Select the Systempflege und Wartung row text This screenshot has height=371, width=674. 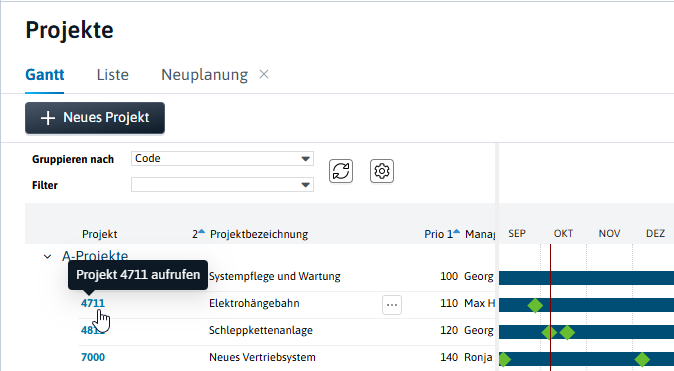(x=275, y=276)
